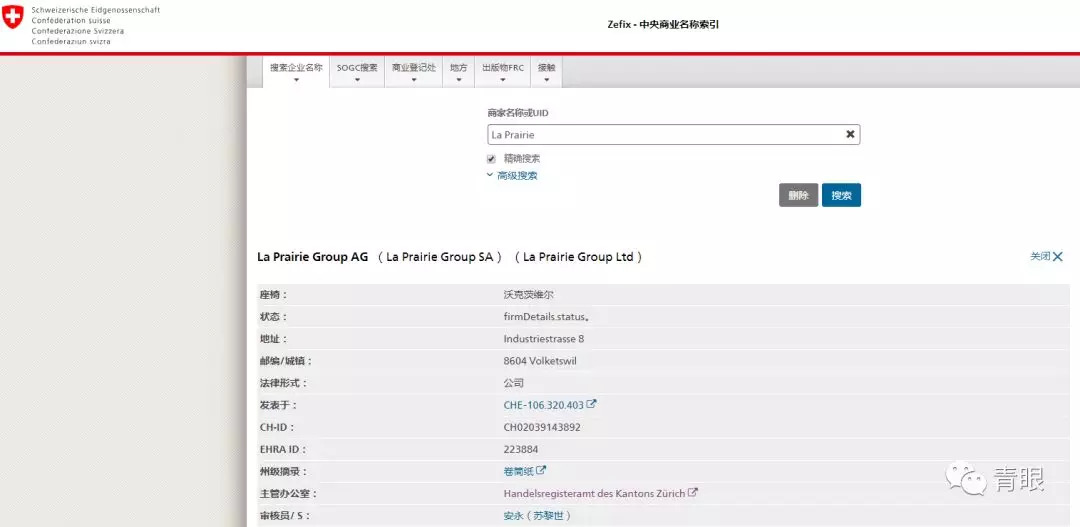Open dropdown arrow under 地方
Image resolution: width=1080 pixels, height=527 pixels.
coord(458,80)
